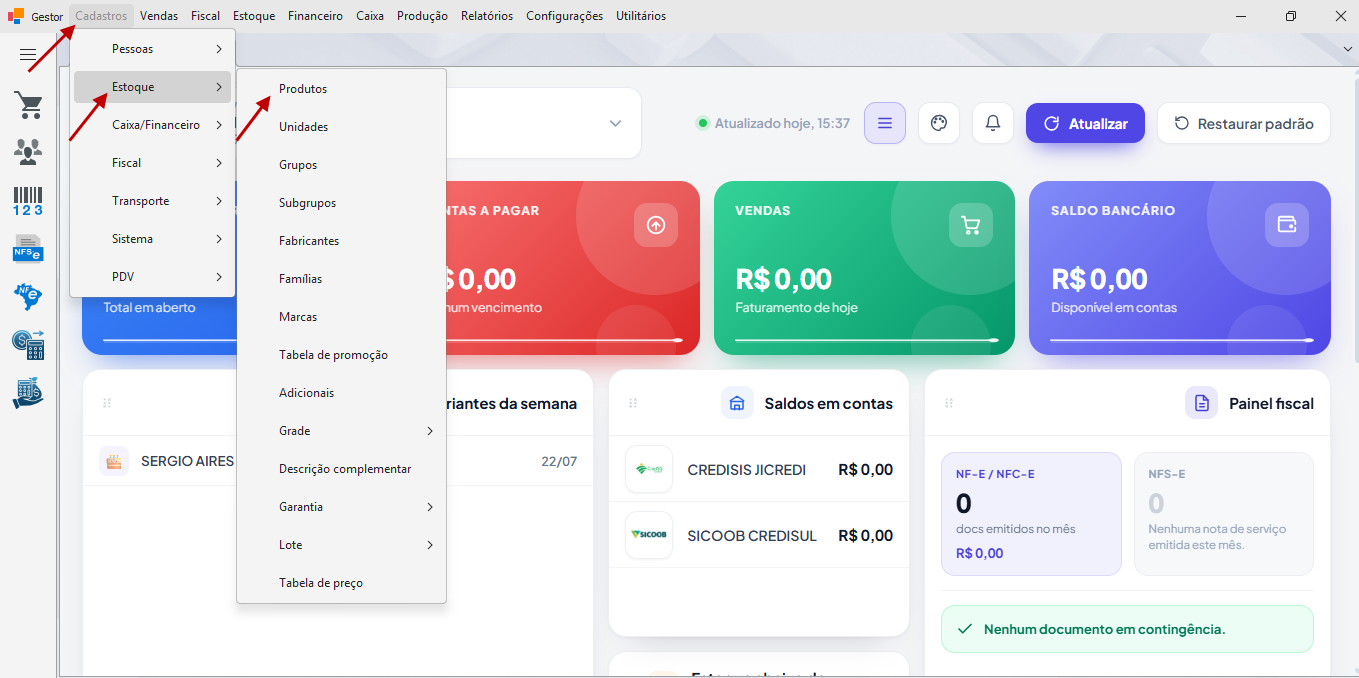1359x678 pixels.
Task: Select Fabricantes menu entry
Action: pyautogui.click(x=341, y=241)
